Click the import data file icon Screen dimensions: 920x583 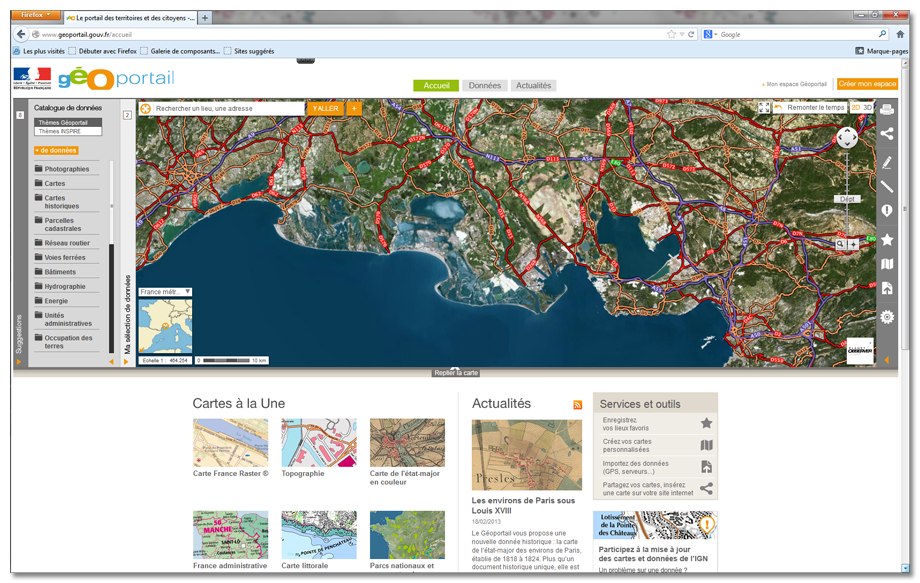[x=886, y=289]
